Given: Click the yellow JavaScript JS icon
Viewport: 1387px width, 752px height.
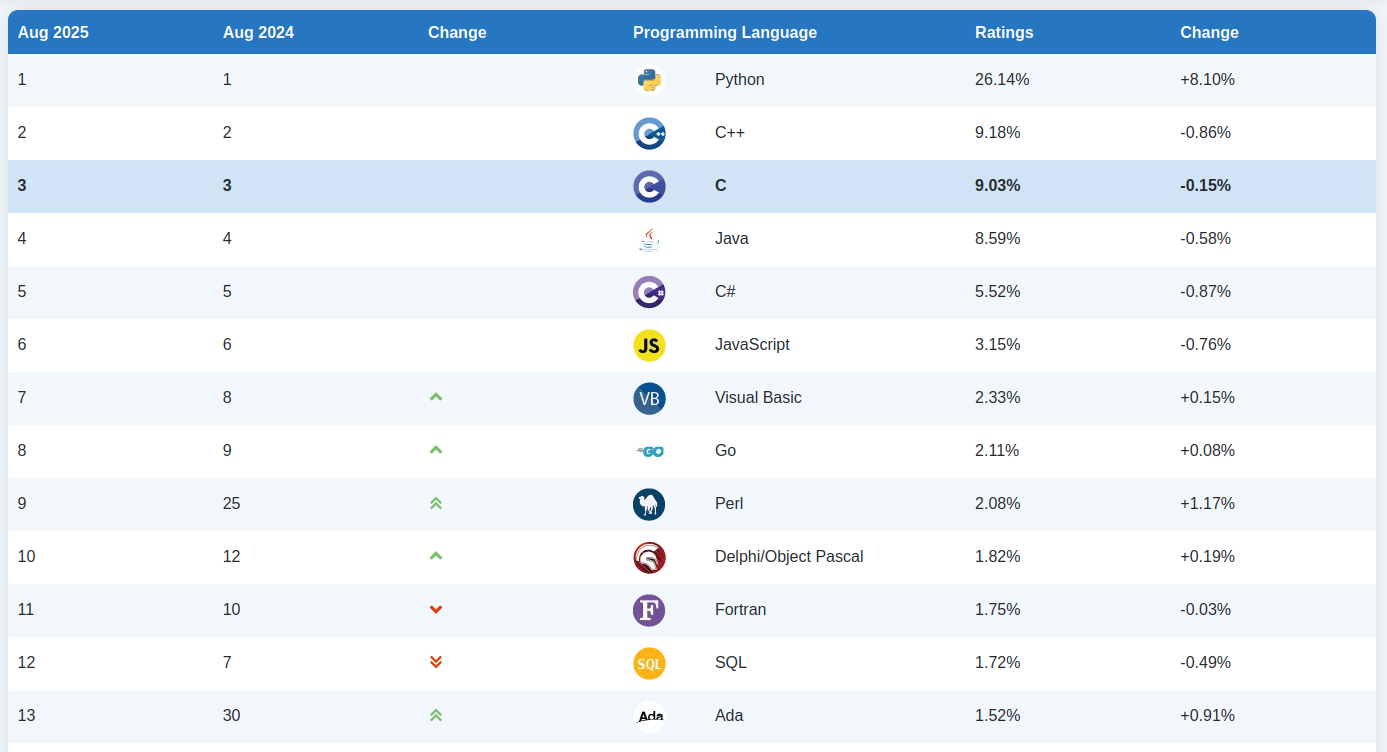Looking at the screenshot, I should coord(649,345).
